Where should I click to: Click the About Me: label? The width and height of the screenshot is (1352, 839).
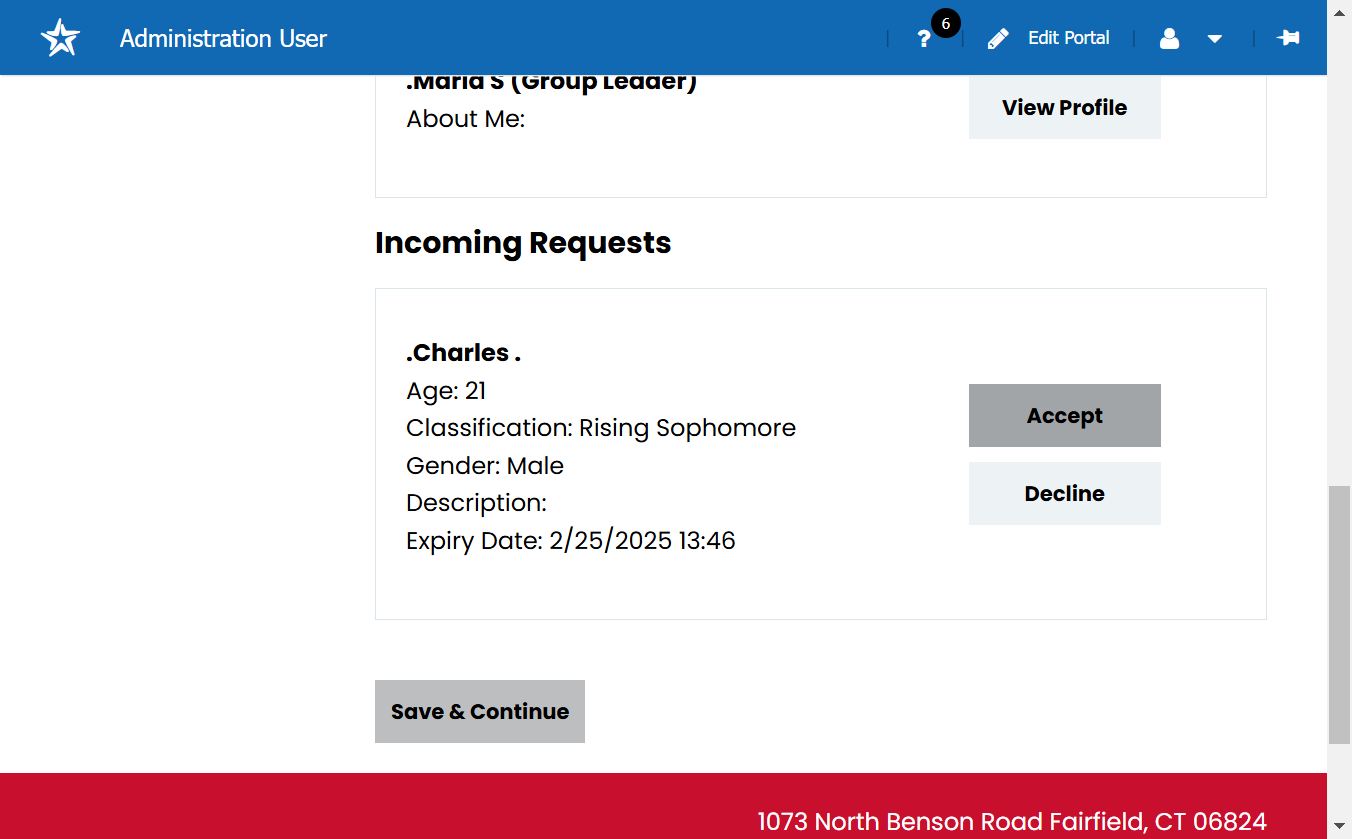[x=466, y=119]
